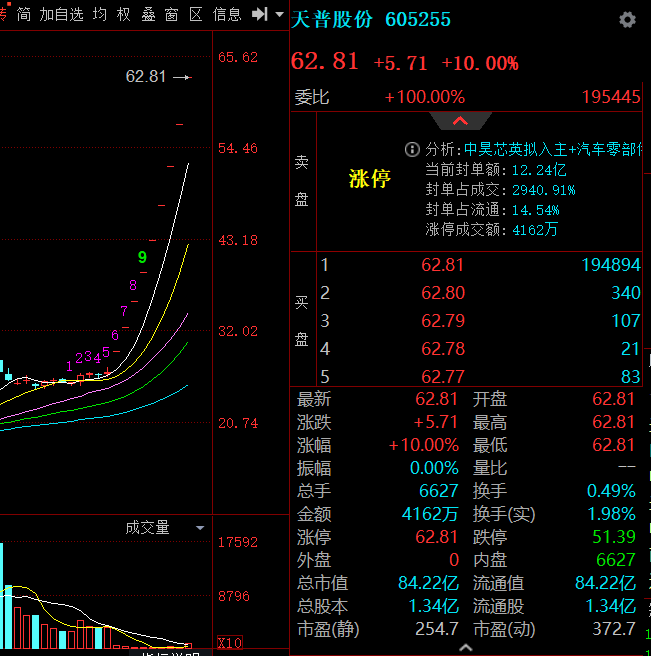The height and width of the screenshot is (656, 651).
Task: Open the 成交量 indicator dropdown
Action: [200, 528]
